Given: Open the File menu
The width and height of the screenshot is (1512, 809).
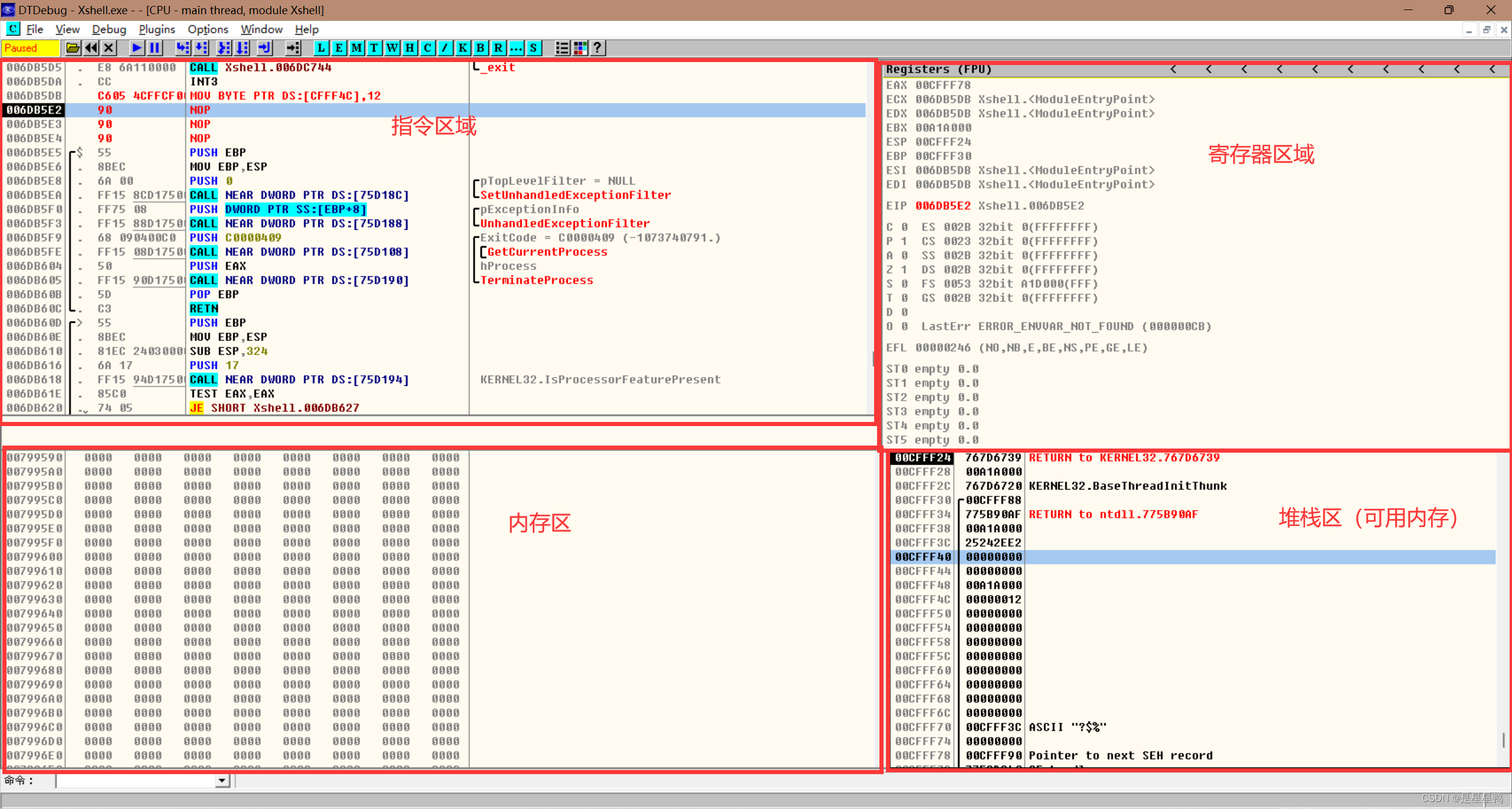Looking at the screenshot, I should (x=35, y=29).
